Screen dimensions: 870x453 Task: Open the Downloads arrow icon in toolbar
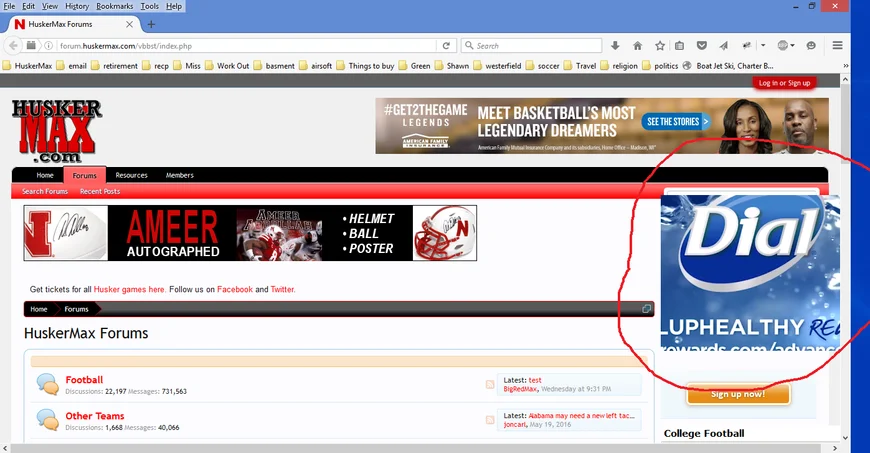pos(615,46)
